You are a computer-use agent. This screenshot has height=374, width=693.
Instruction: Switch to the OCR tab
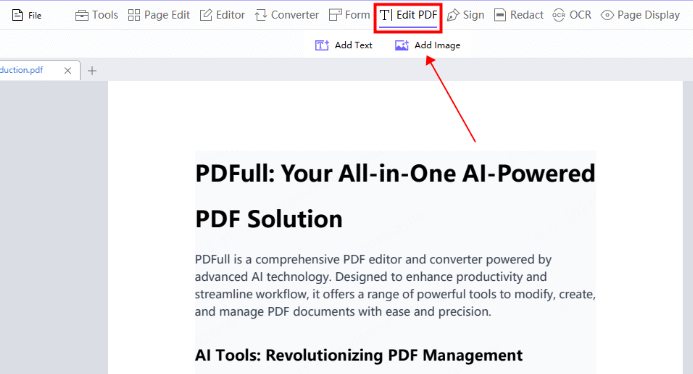pos(572,15)
